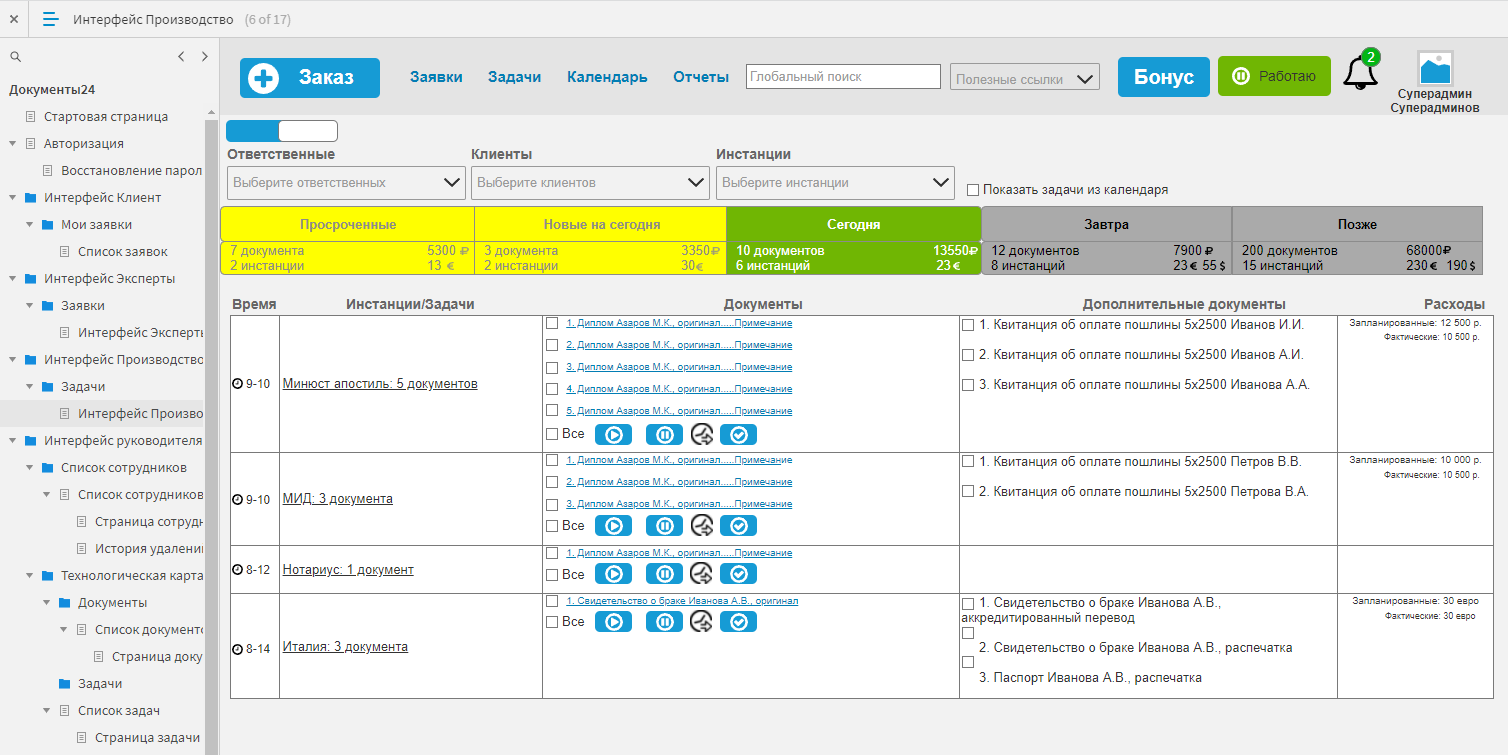Screen dimensions: 1508x755
Task: Go to next page with sidebar right arrow
Action: [x=204, y=57]
